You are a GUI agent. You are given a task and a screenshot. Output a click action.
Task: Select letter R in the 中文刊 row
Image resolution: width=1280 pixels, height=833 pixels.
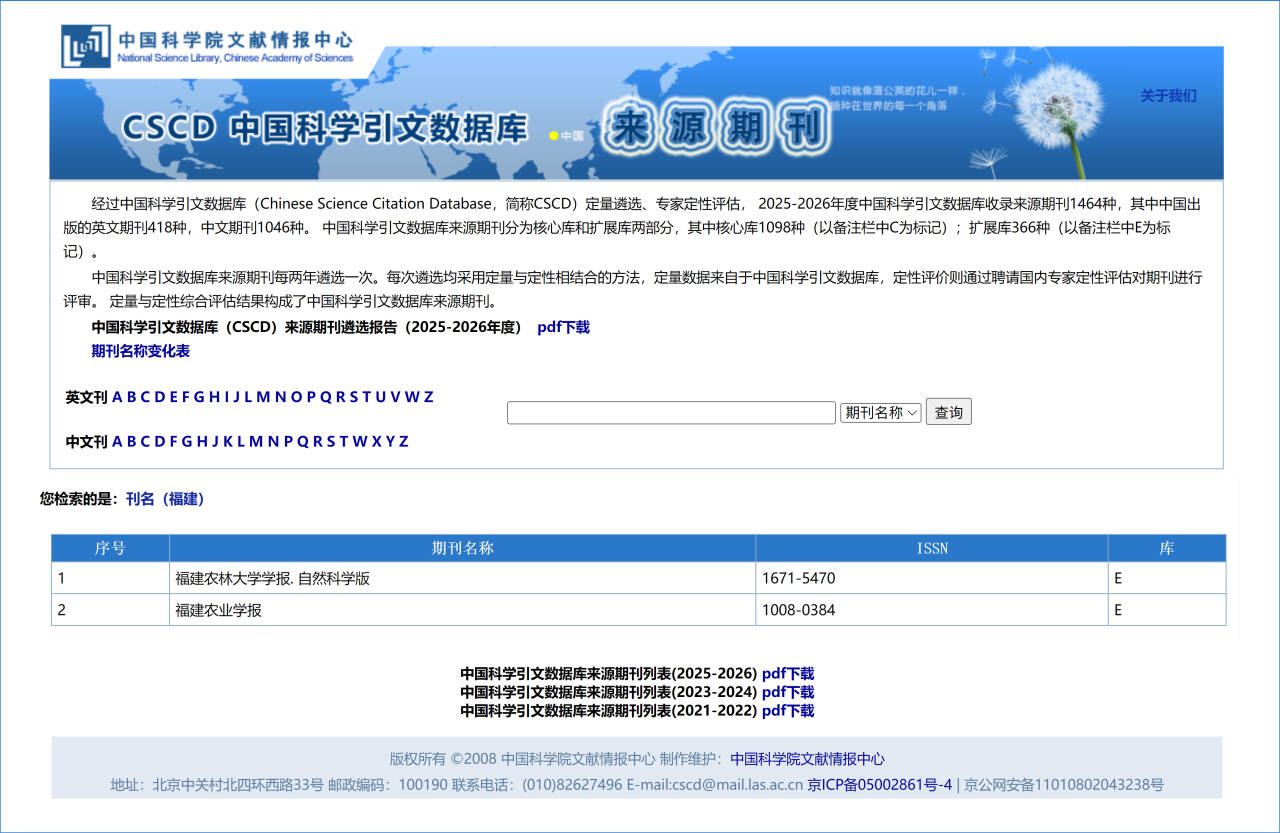pos(318,441)
